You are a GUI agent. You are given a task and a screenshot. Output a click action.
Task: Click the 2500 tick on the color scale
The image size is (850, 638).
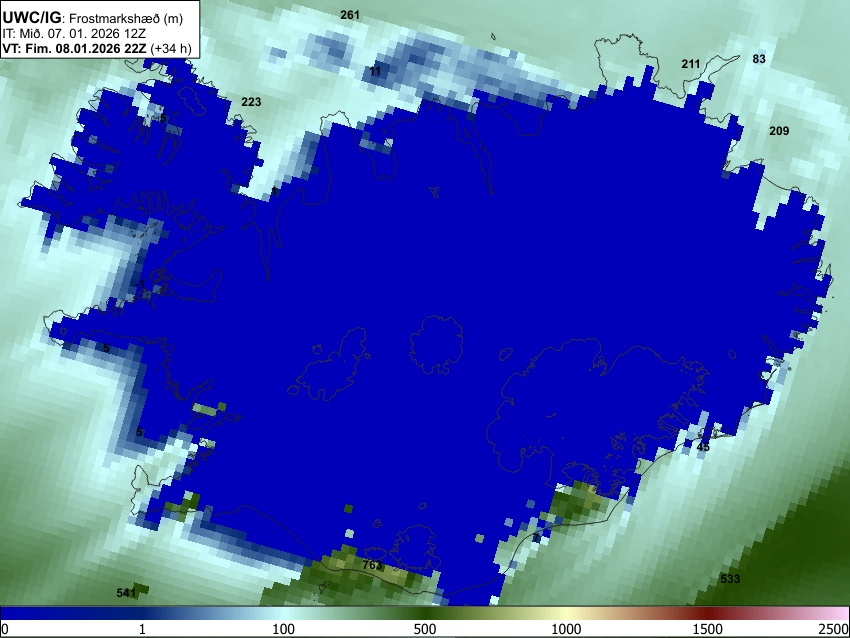click(x=834, y=629)
